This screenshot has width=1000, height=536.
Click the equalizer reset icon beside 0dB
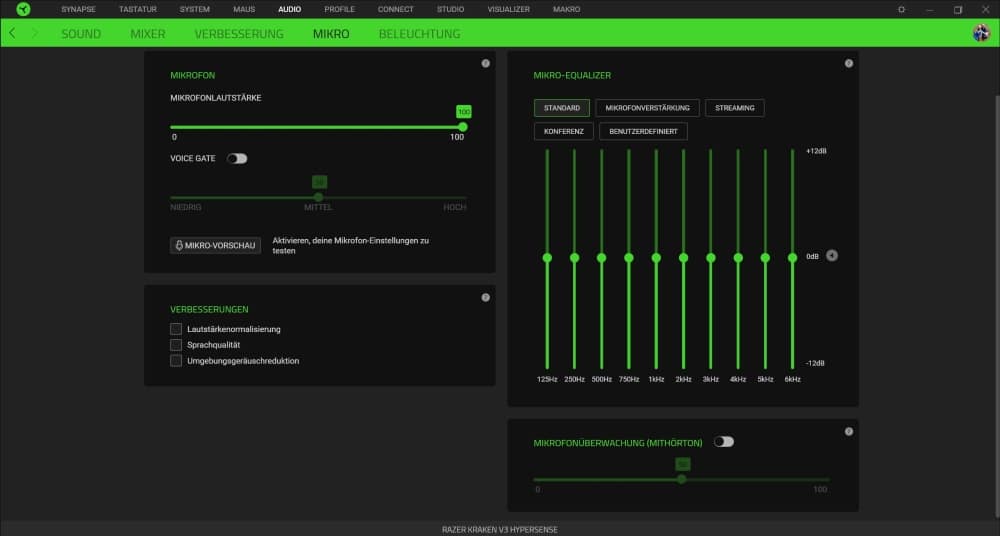tap(832, 256)
